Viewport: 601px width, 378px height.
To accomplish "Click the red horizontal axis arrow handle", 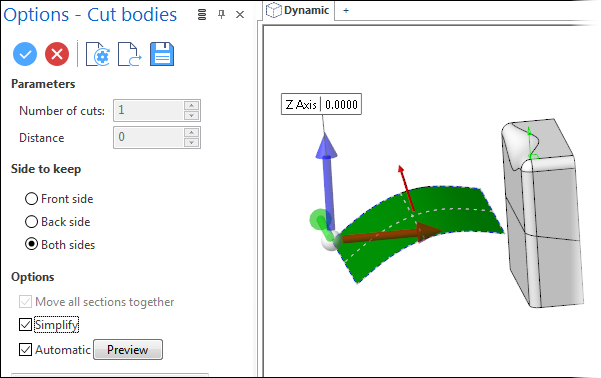I will [x=391, y=235].
